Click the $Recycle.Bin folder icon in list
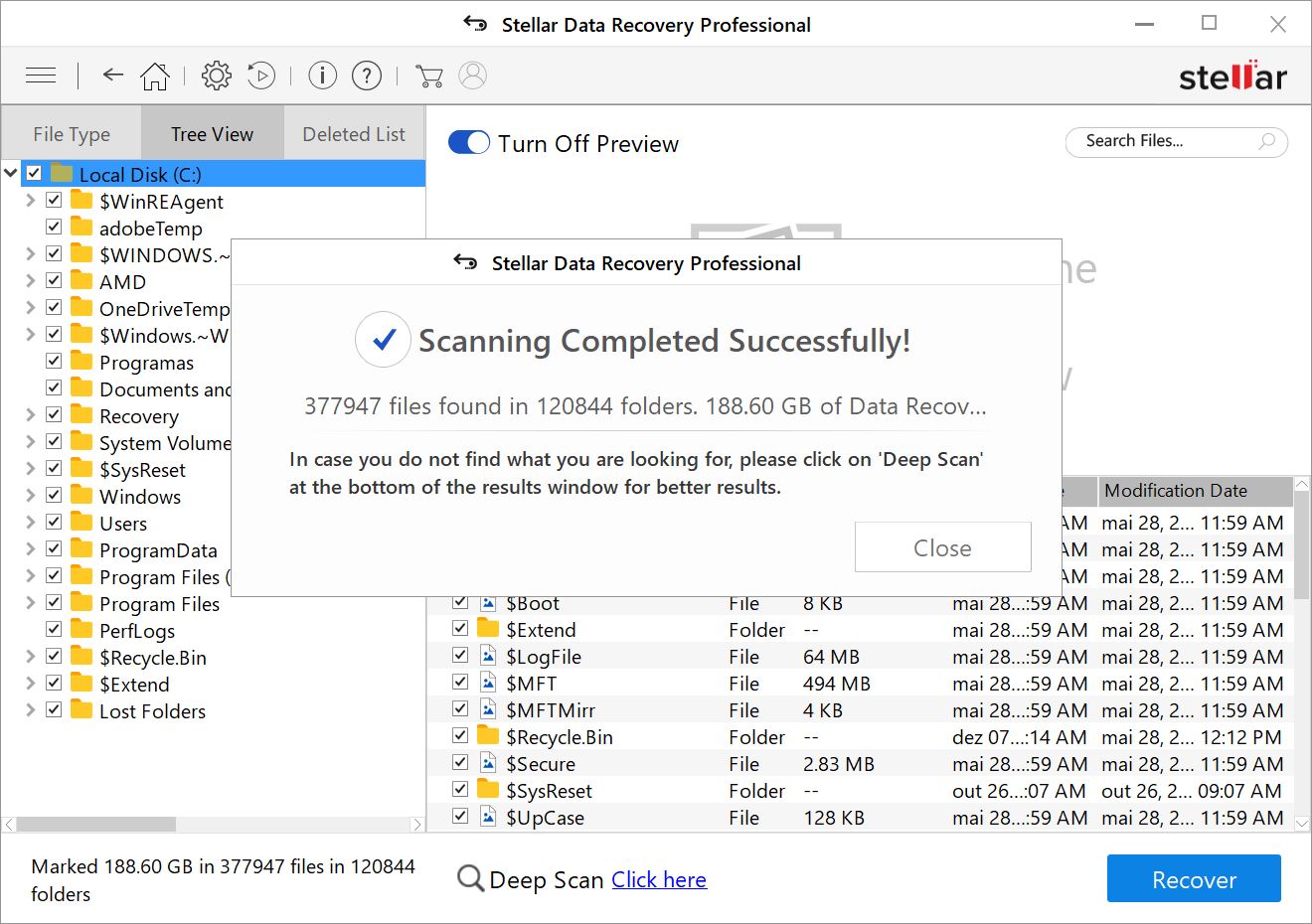1312x924 pixels. tap(488, 736)
